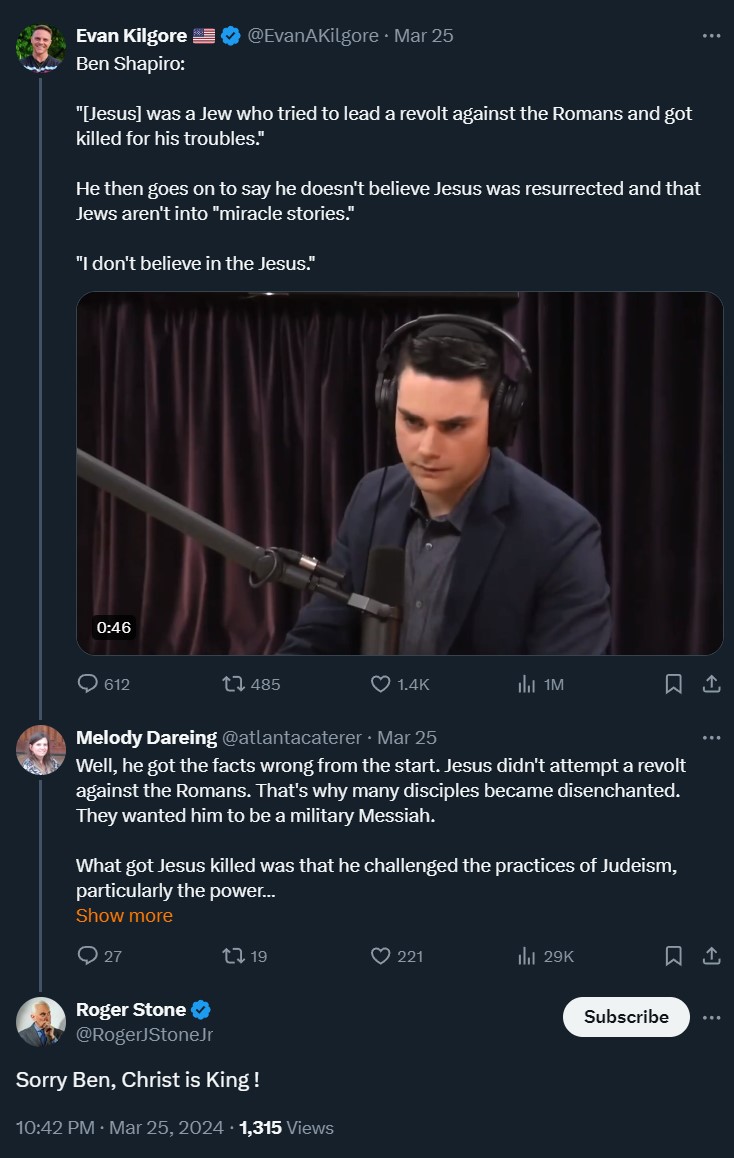
Task: View analytics on Evan Kilgore's post
Action: 527,684
